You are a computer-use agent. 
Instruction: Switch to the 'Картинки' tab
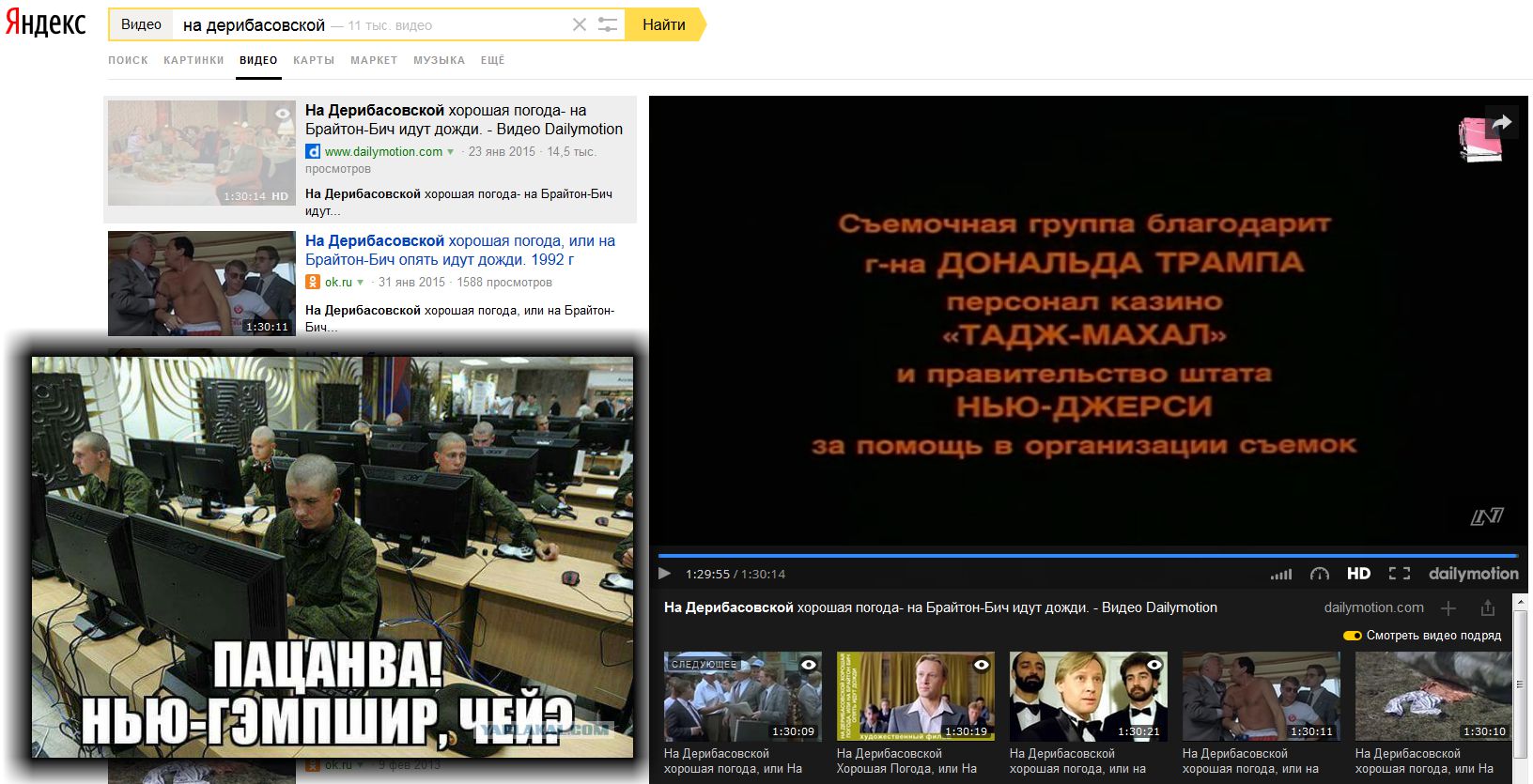tap(194, 60)
